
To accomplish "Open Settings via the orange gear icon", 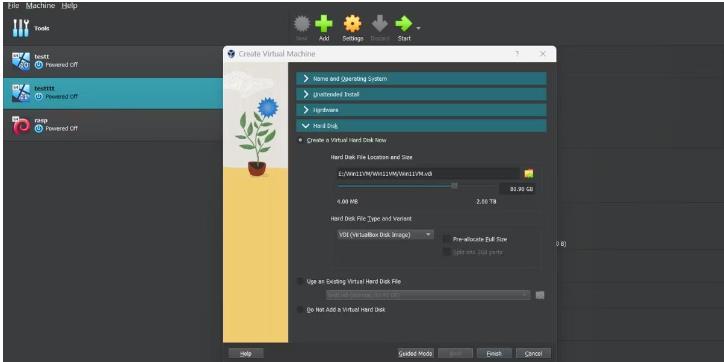I will [352, 24].
